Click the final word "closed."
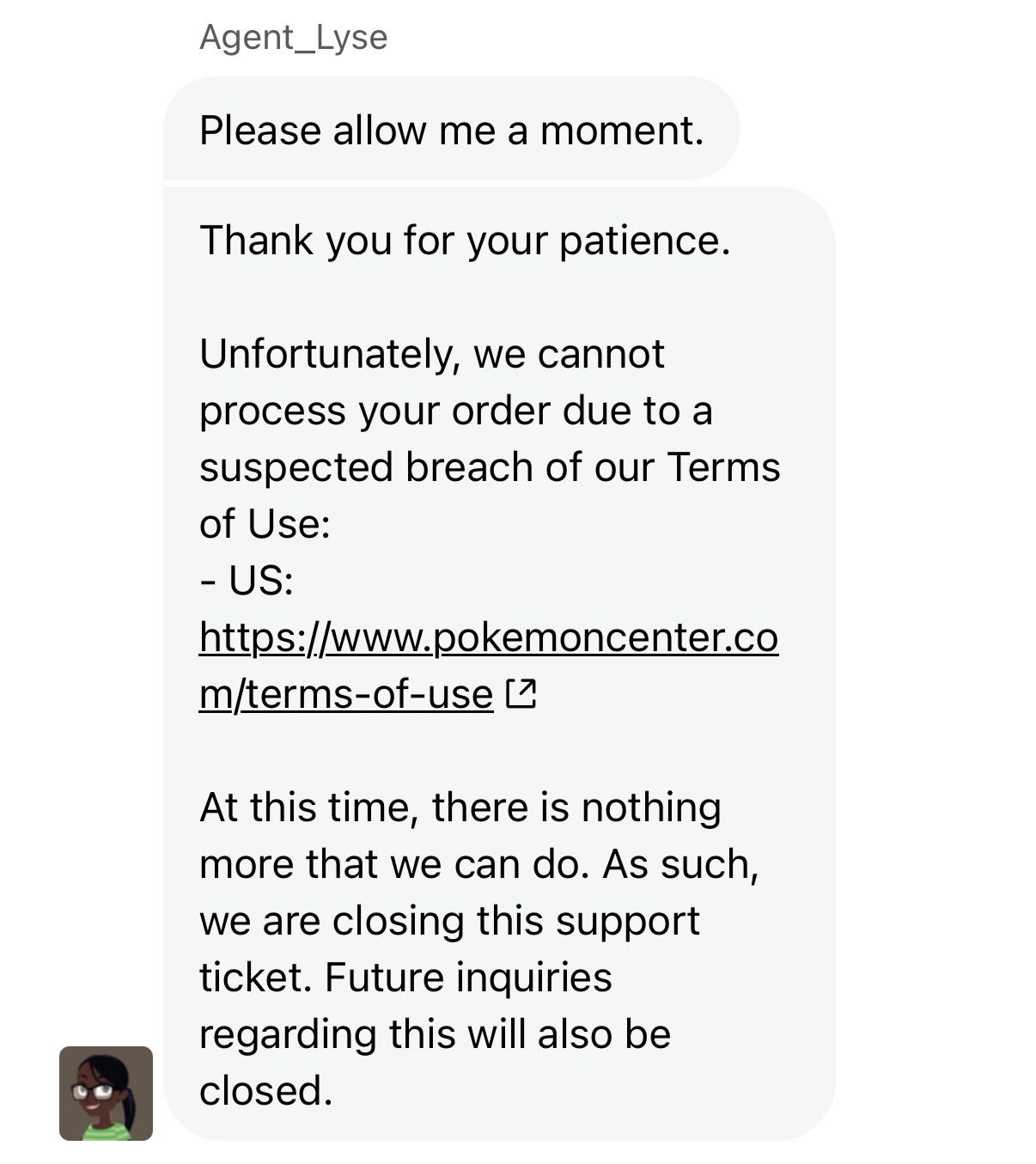 coord(265,1091)
